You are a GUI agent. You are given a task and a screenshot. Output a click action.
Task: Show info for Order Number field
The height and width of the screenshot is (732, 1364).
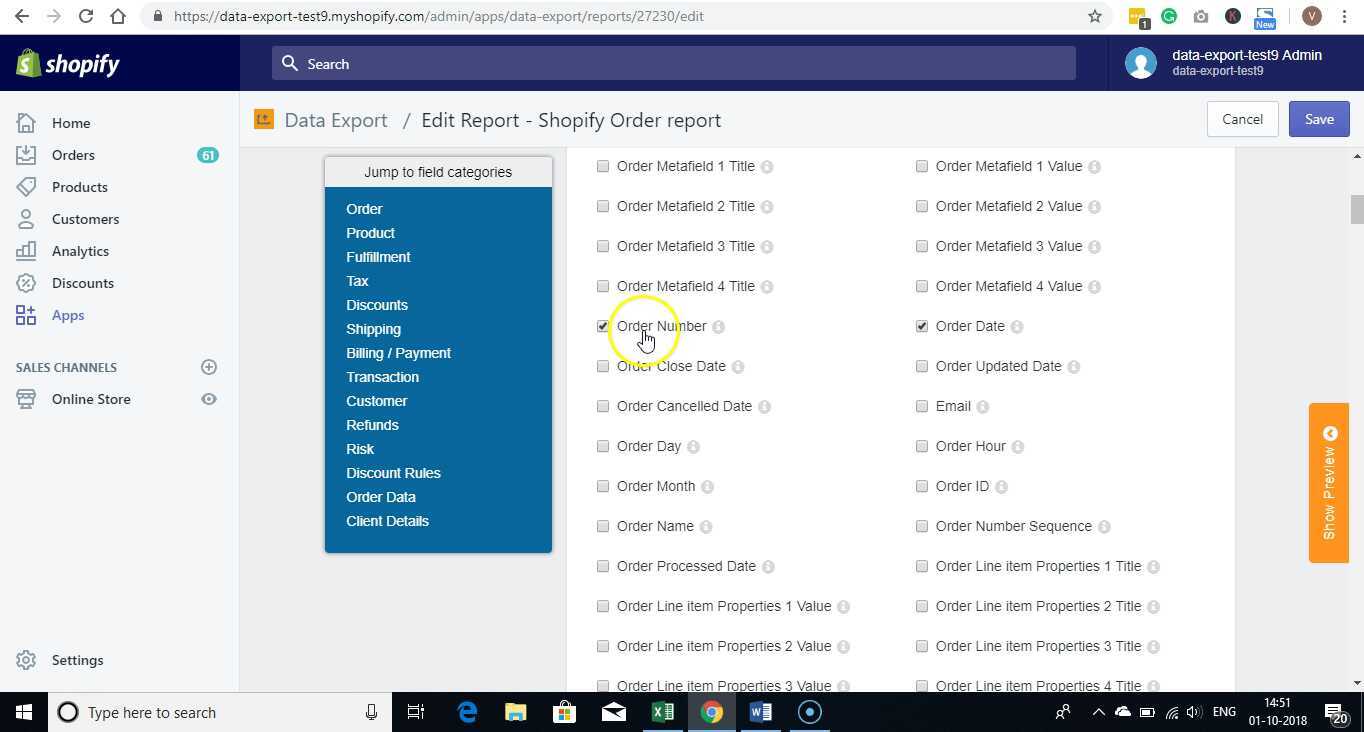pos(718,326)
